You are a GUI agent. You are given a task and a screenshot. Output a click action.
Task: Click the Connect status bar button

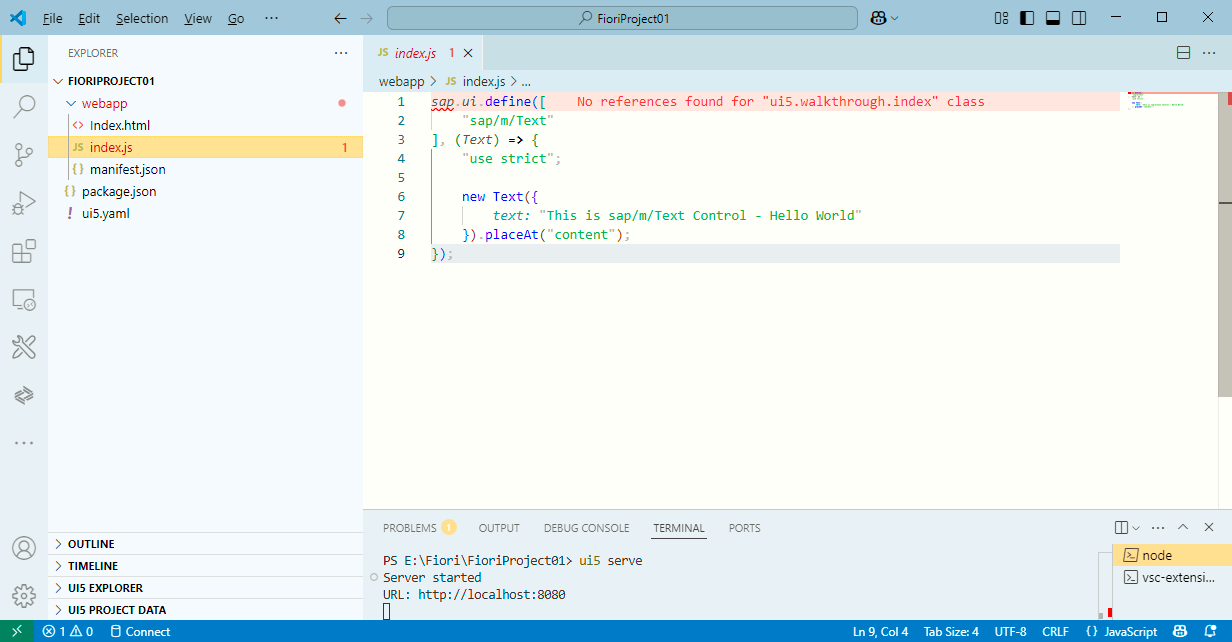pos(140,631)
